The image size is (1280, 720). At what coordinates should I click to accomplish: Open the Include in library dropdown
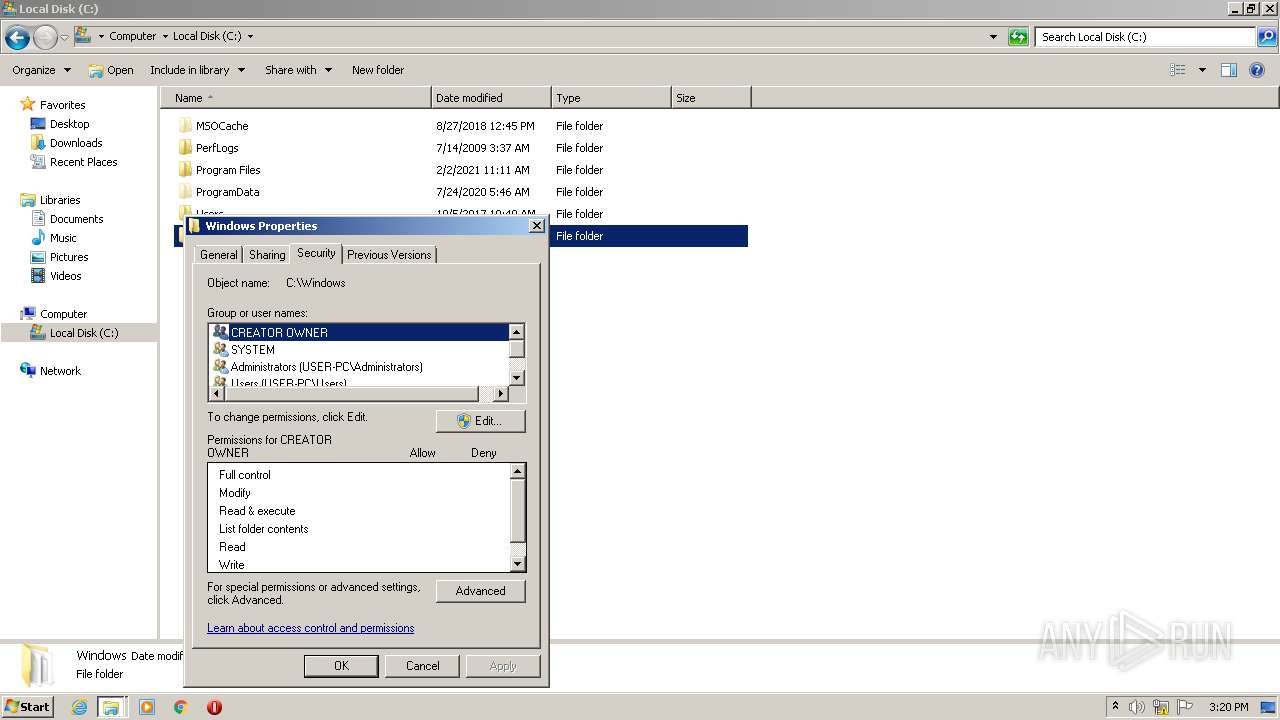point(197,70)
